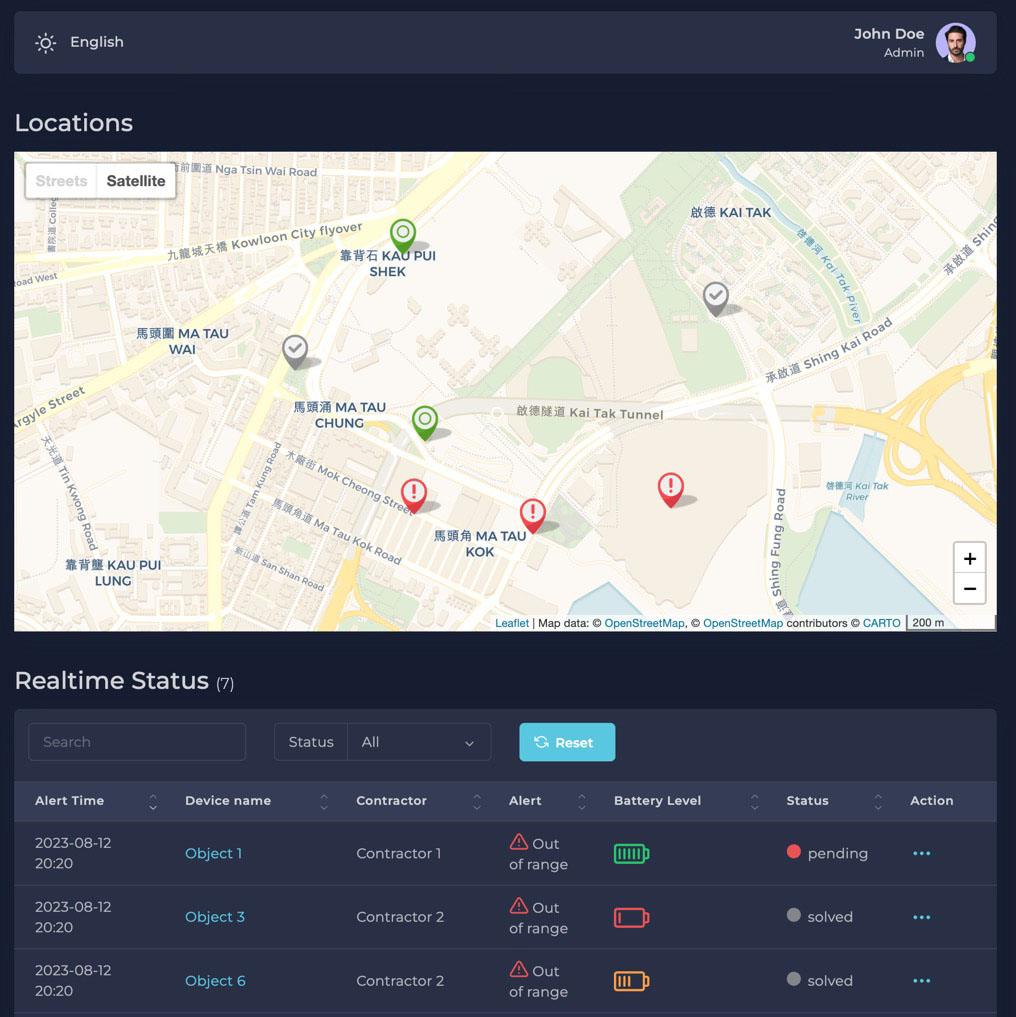Click the Kai Tak Tunnel map label
The width and height of the screenshot is (1016, 1017).
pos(590,413)
